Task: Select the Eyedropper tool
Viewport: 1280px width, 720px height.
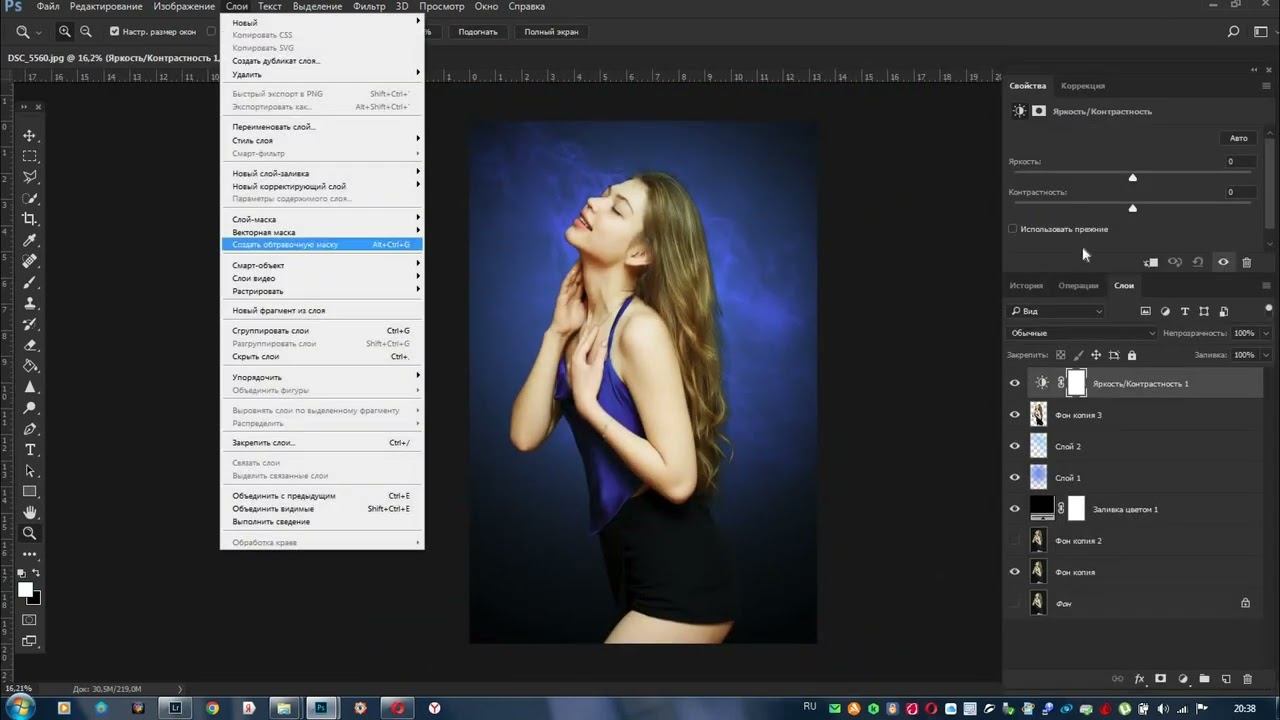Action: click(x=29, y=241)
